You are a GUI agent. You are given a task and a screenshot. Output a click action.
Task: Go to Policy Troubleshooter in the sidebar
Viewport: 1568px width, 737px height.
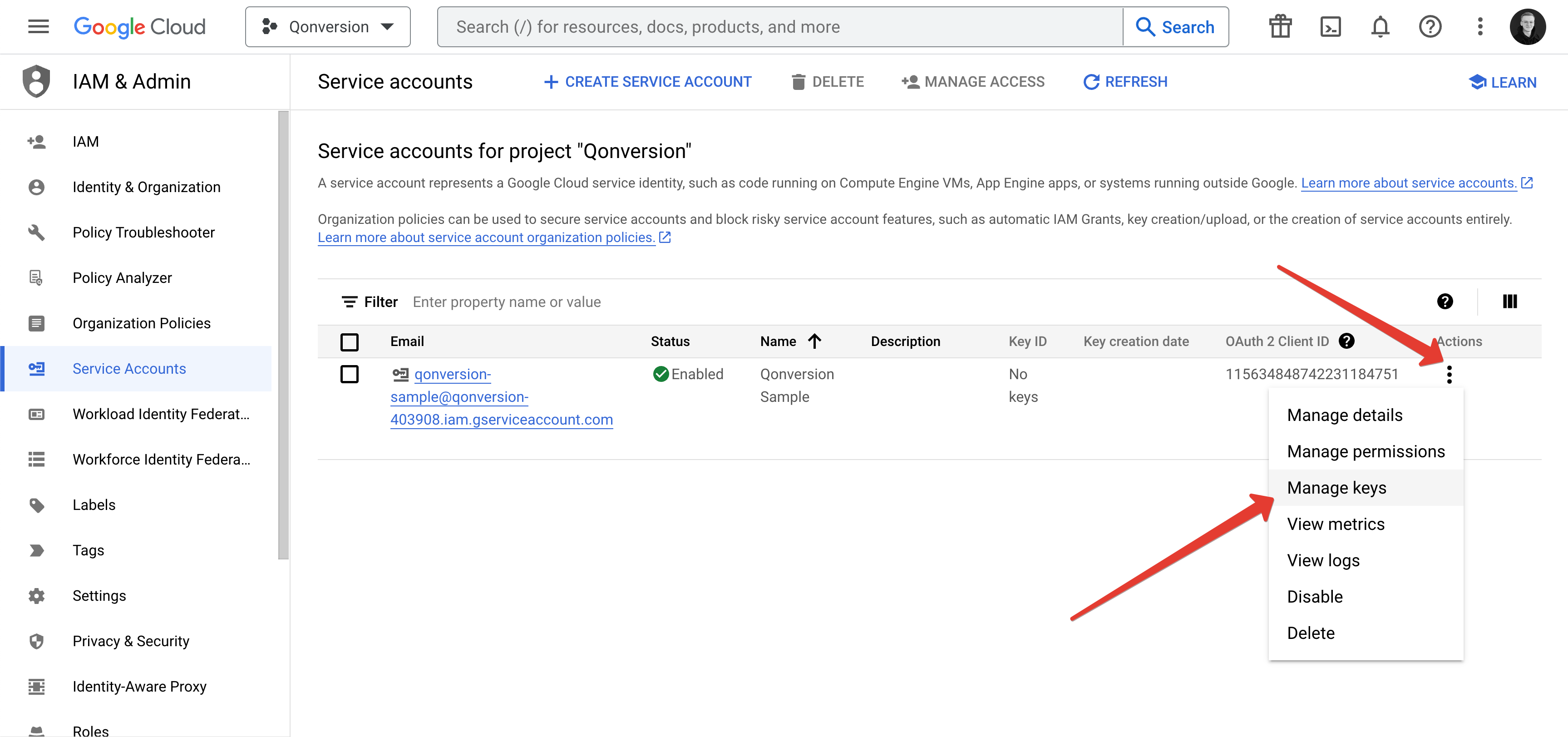tap(143, 232)
